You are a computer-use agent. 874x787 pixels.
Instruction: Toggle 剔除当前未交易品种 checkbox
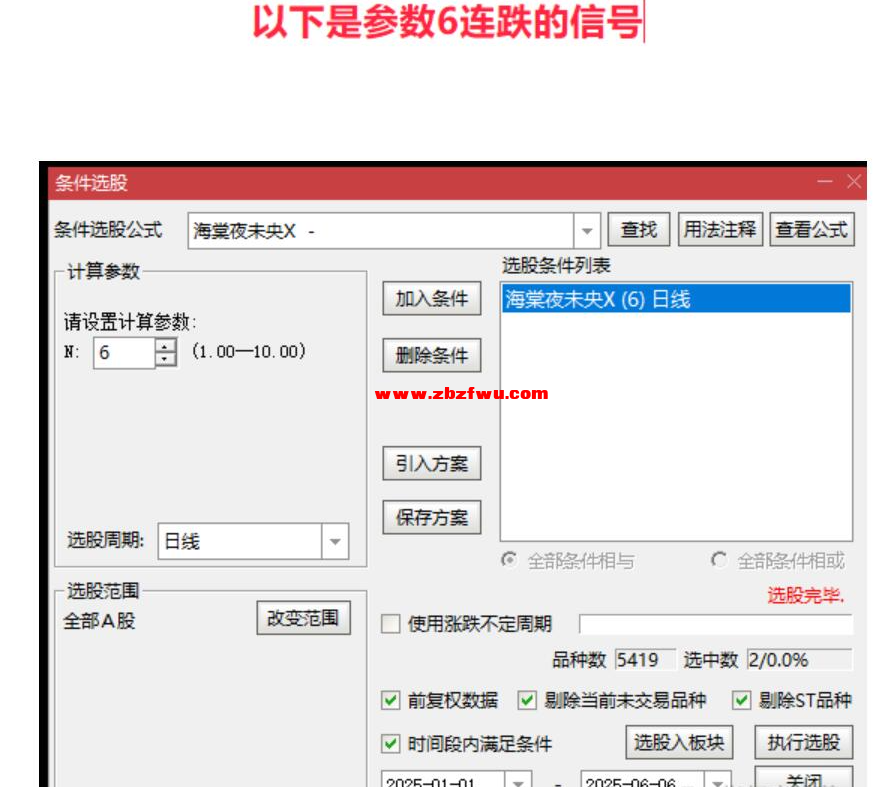(x=527, y=700)
